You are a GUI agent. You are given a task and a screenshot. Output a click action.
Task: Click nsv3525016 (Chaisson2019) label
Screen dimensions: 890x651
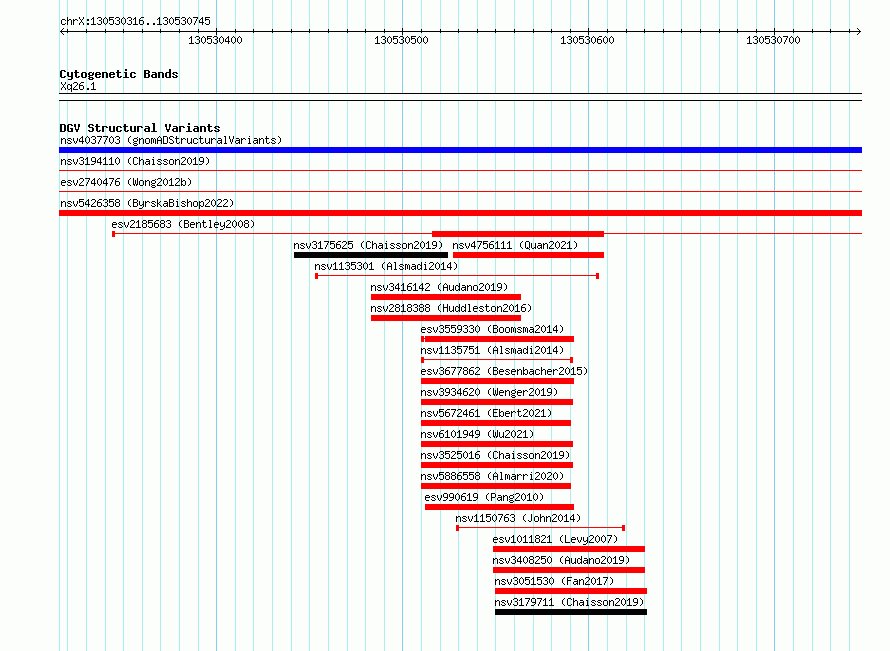(x=495, y=455)
